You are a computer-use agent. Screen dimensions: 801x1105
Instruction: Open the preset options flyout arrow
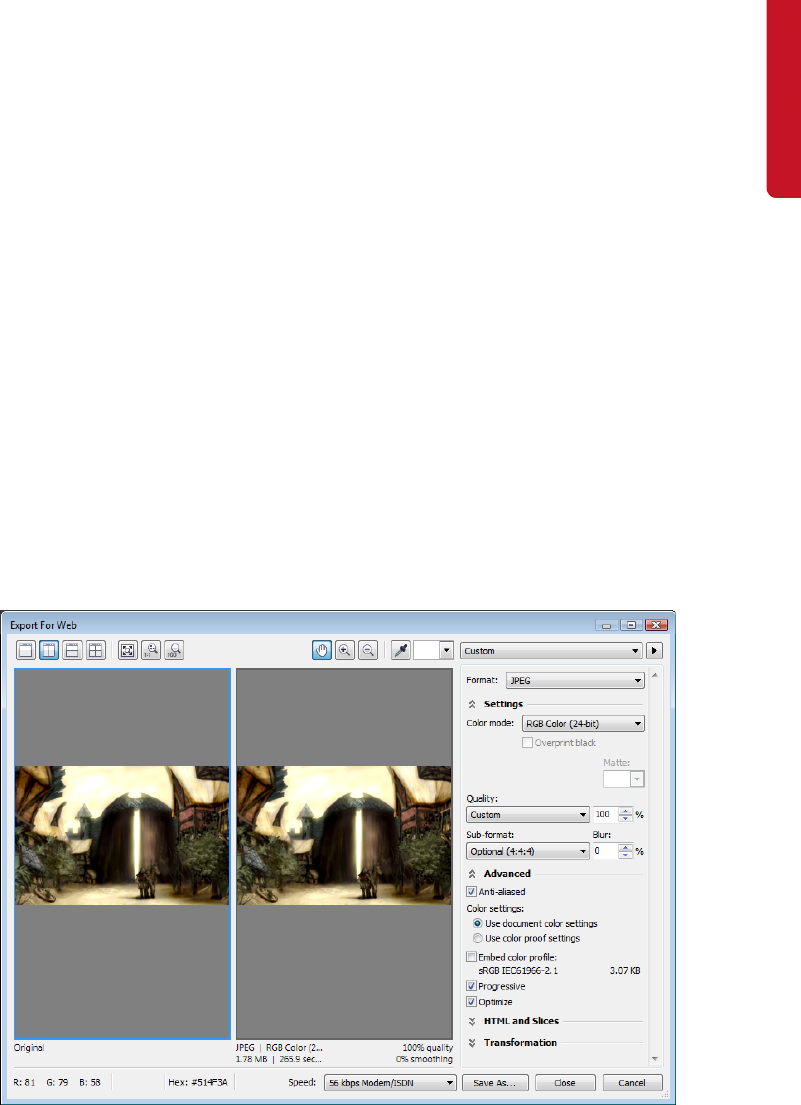tap(654, 650)
